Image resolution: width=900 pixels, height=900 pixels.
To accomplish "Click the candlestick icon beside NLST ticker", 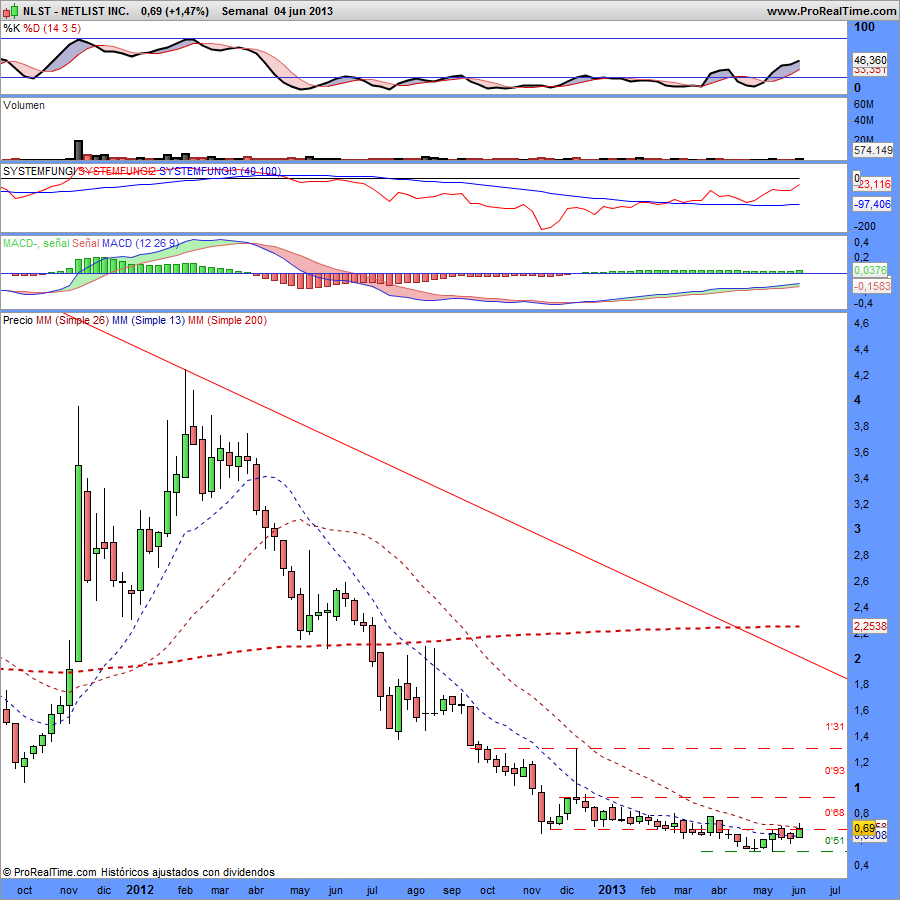I will pos(11,11).
